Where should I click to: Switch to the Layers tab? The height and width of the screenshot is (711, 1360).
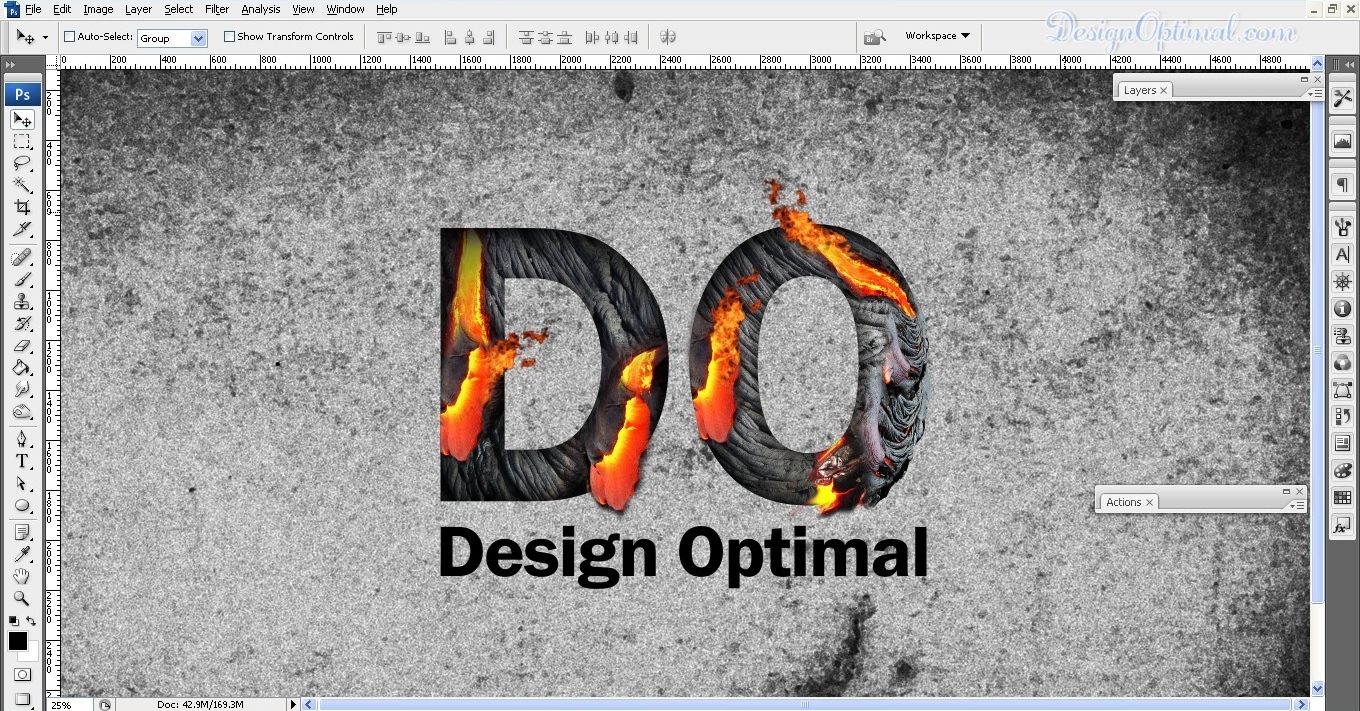1139,90
